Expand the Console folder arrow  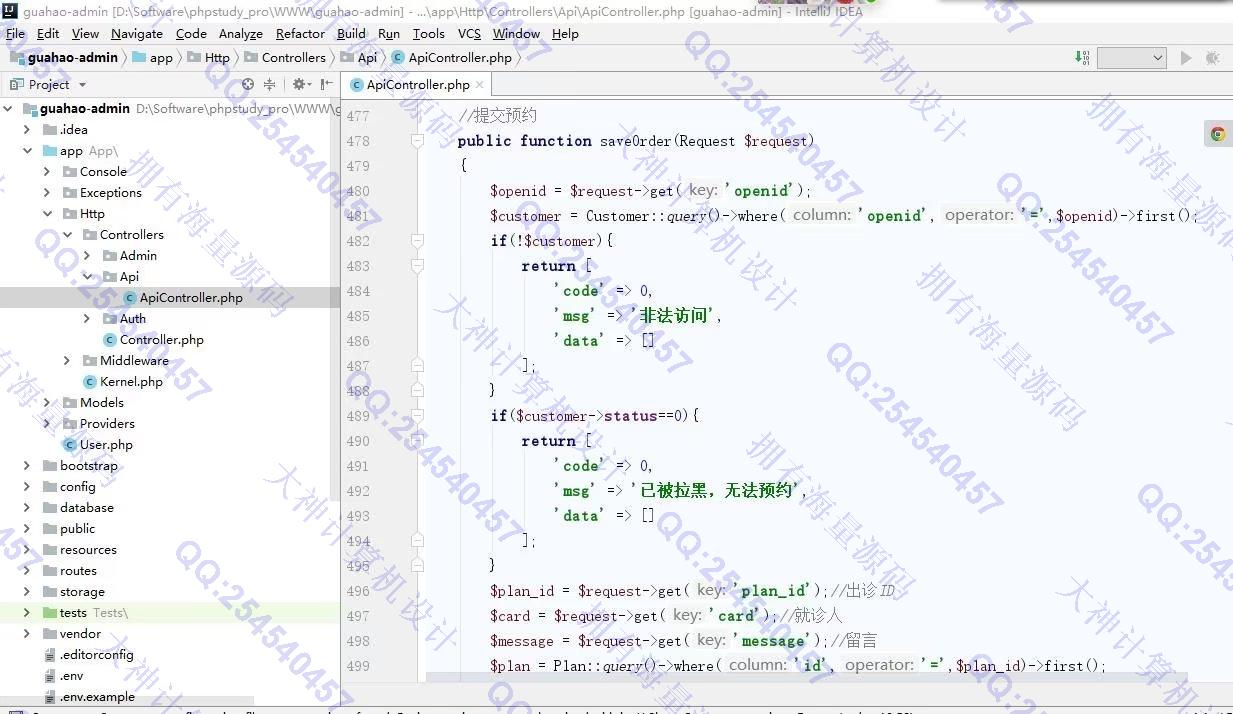47,171
